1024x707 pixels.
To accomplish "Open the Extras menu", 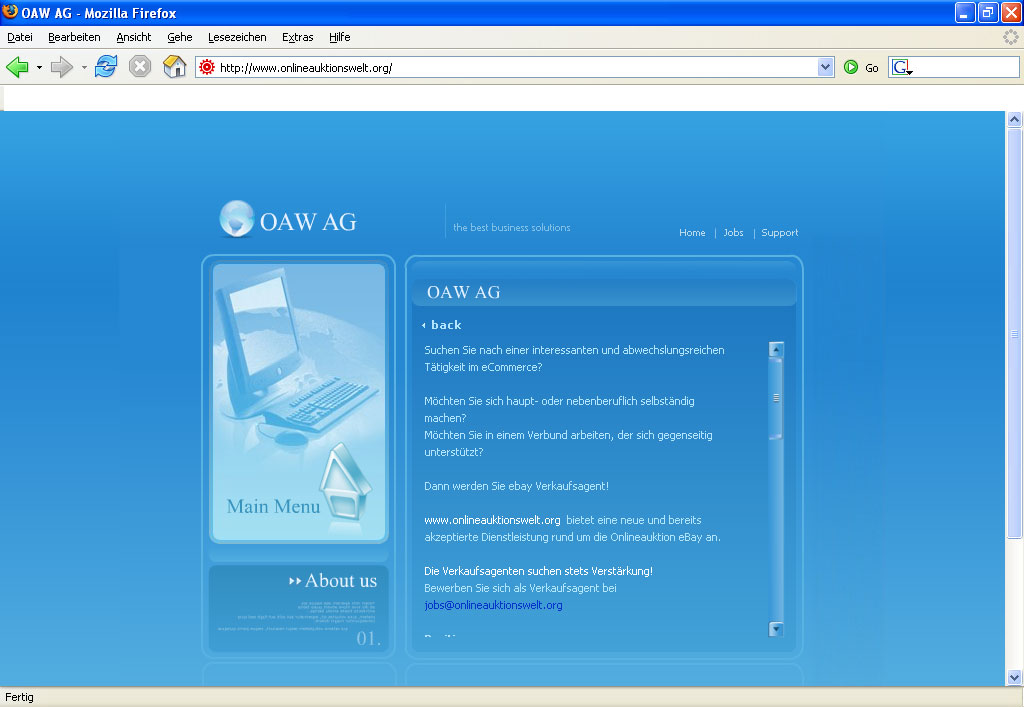I will tap(297, 37).
